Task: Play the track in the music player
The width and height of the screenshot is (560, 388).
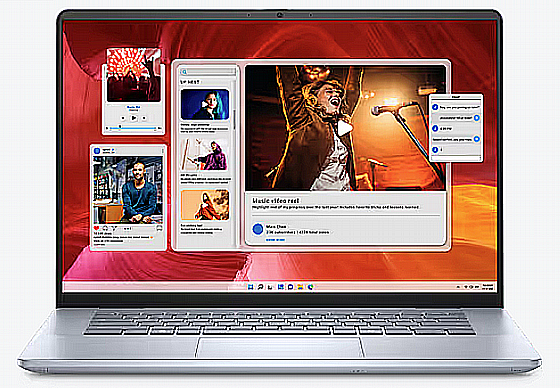Action: [134, 118]
